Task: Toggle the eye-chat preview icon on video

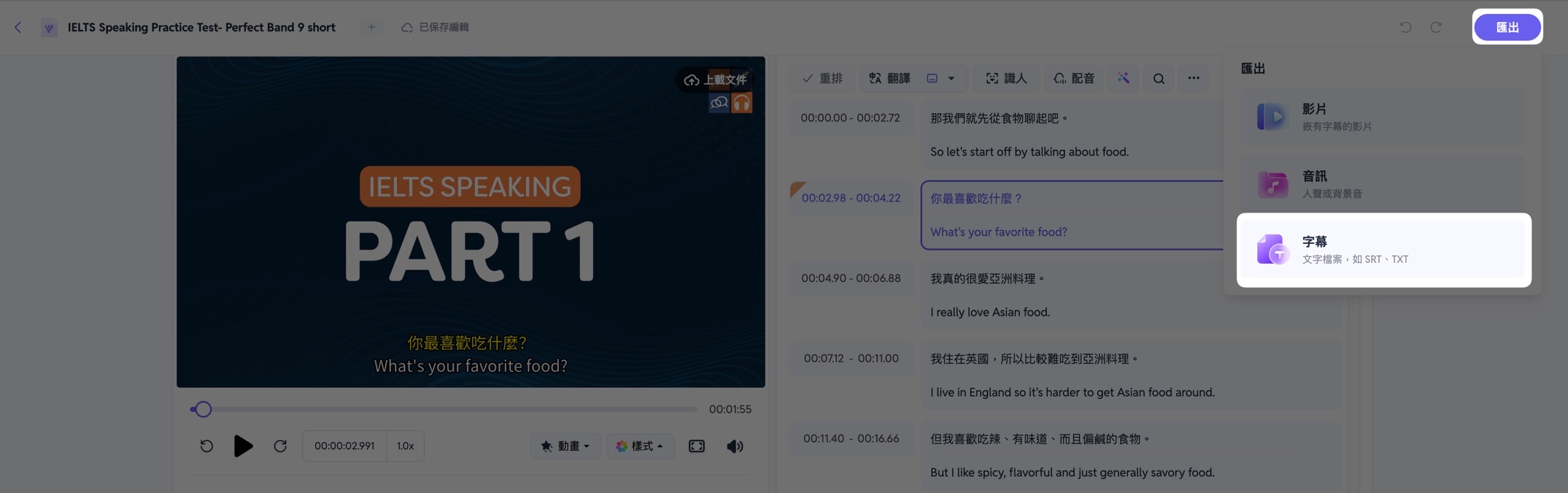Action: click(719, 103)
